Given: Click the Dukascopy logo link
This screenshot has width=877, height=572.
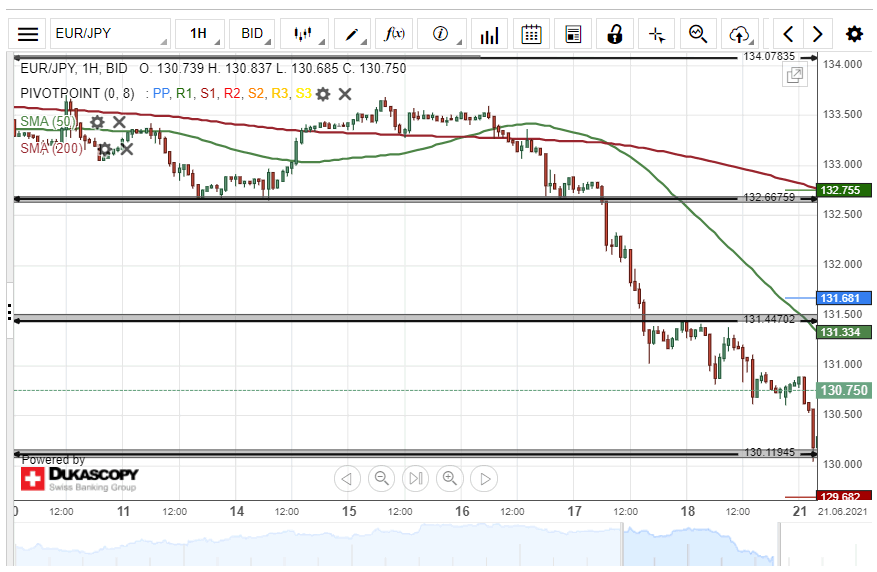Looking at the screenshot, I should 79,479.
